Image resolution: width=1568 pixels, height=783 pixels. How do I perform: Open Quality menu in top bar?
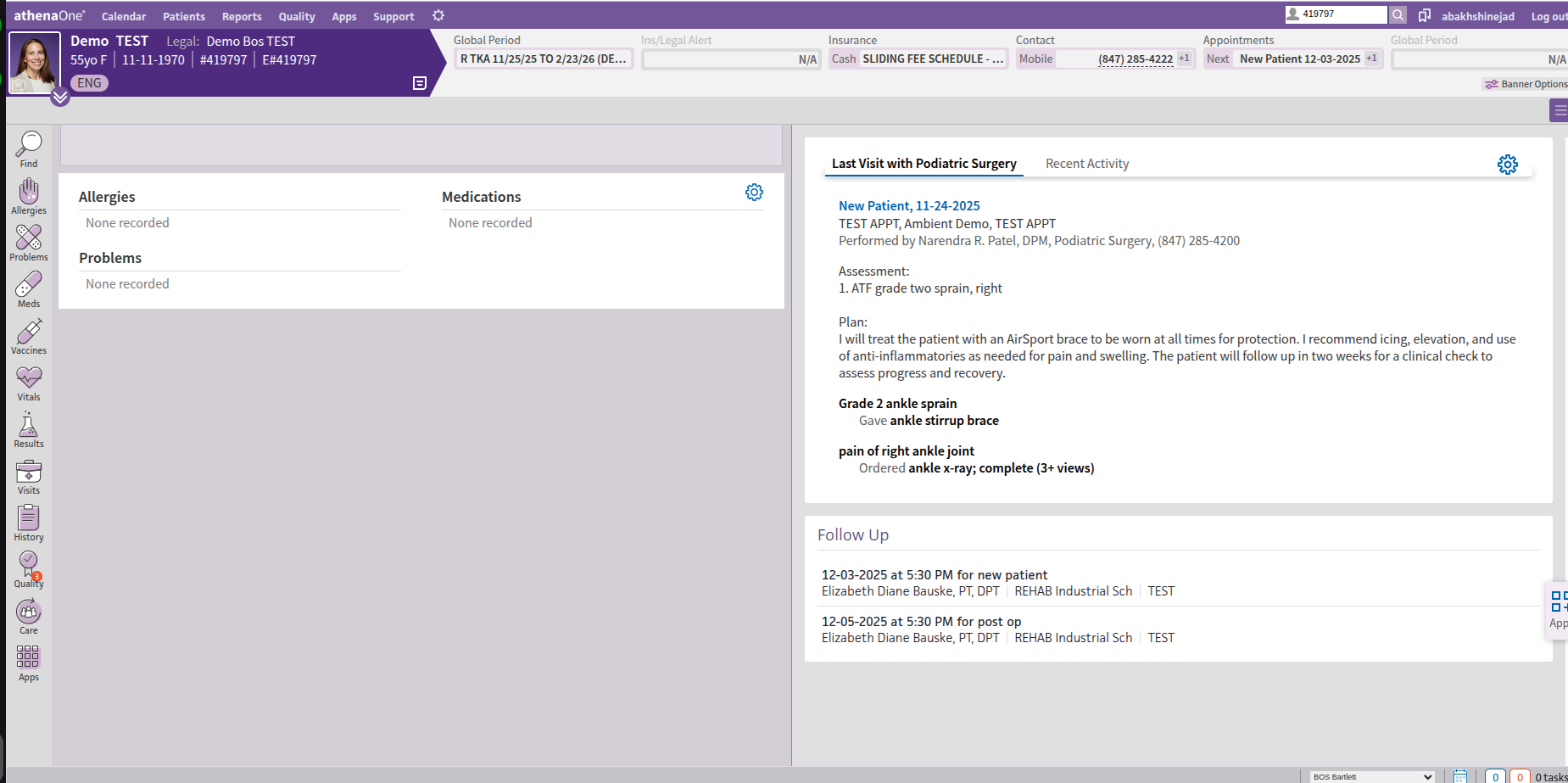(x=297, y=16)
